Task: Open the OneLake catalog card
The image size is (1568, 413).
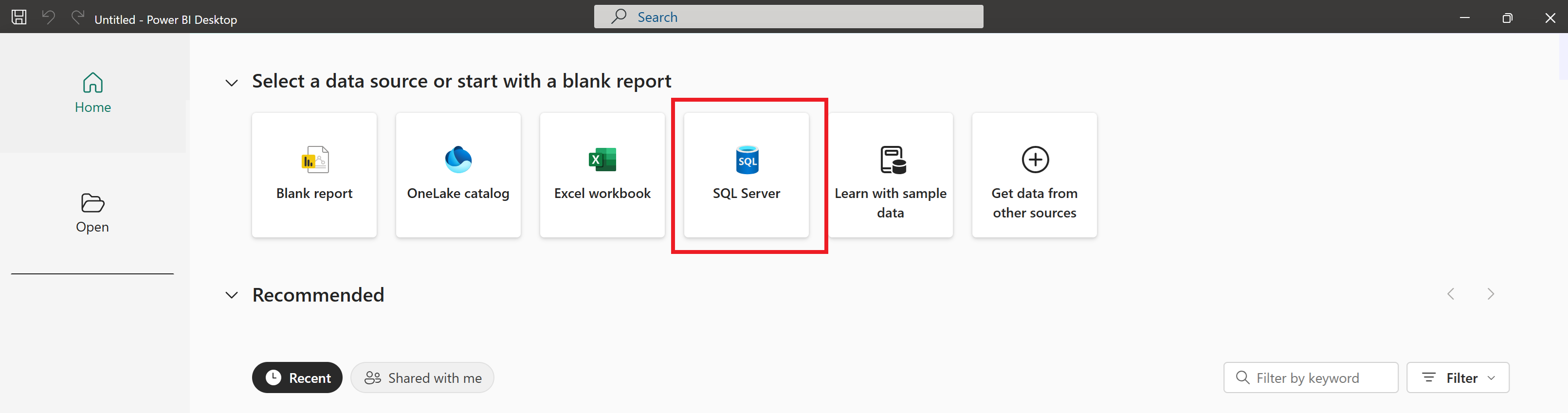Action: tap(458, 175)
